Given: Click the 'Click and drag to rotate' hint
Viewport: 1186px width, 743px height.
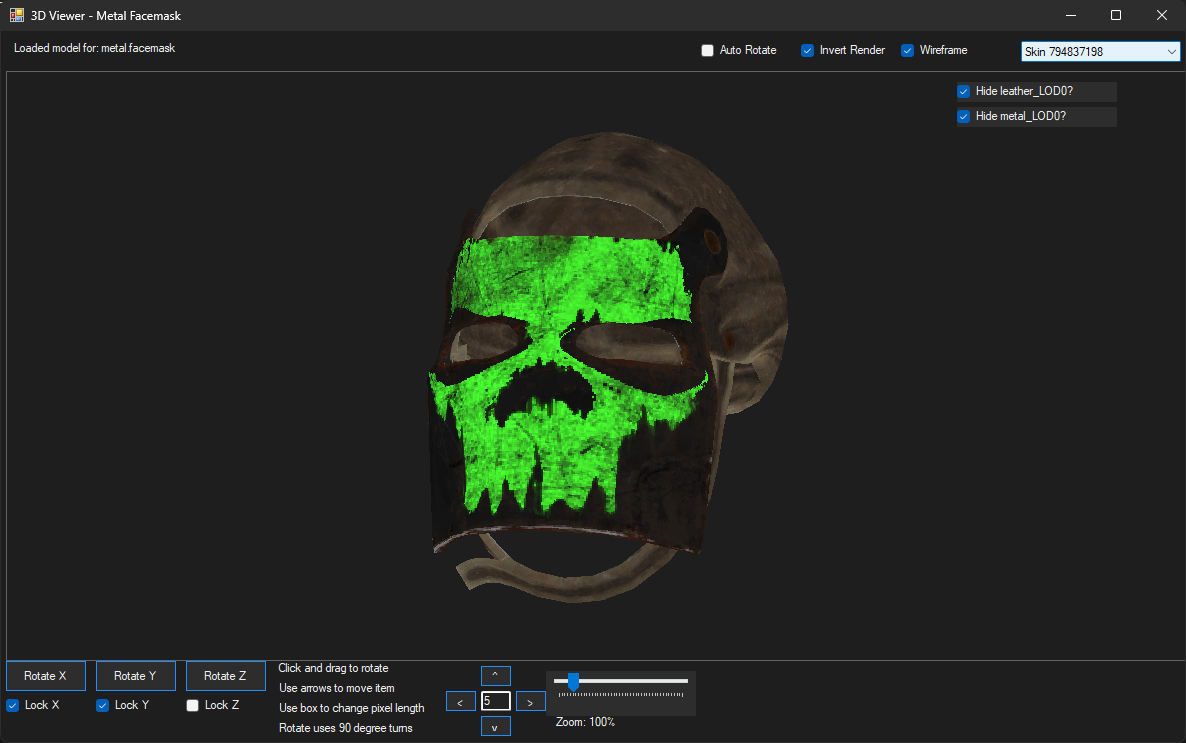Looking at the screenshot, I should click(x=333, y=668).
